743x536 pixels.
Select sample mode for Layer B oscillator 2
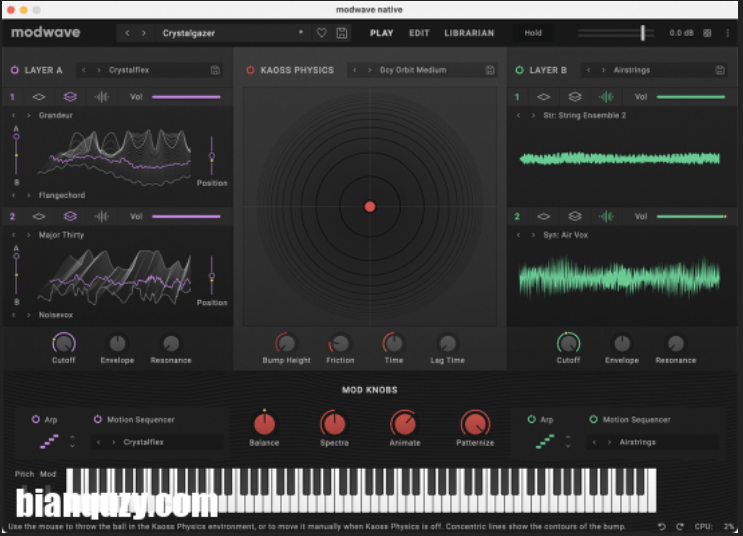point(606,216)
